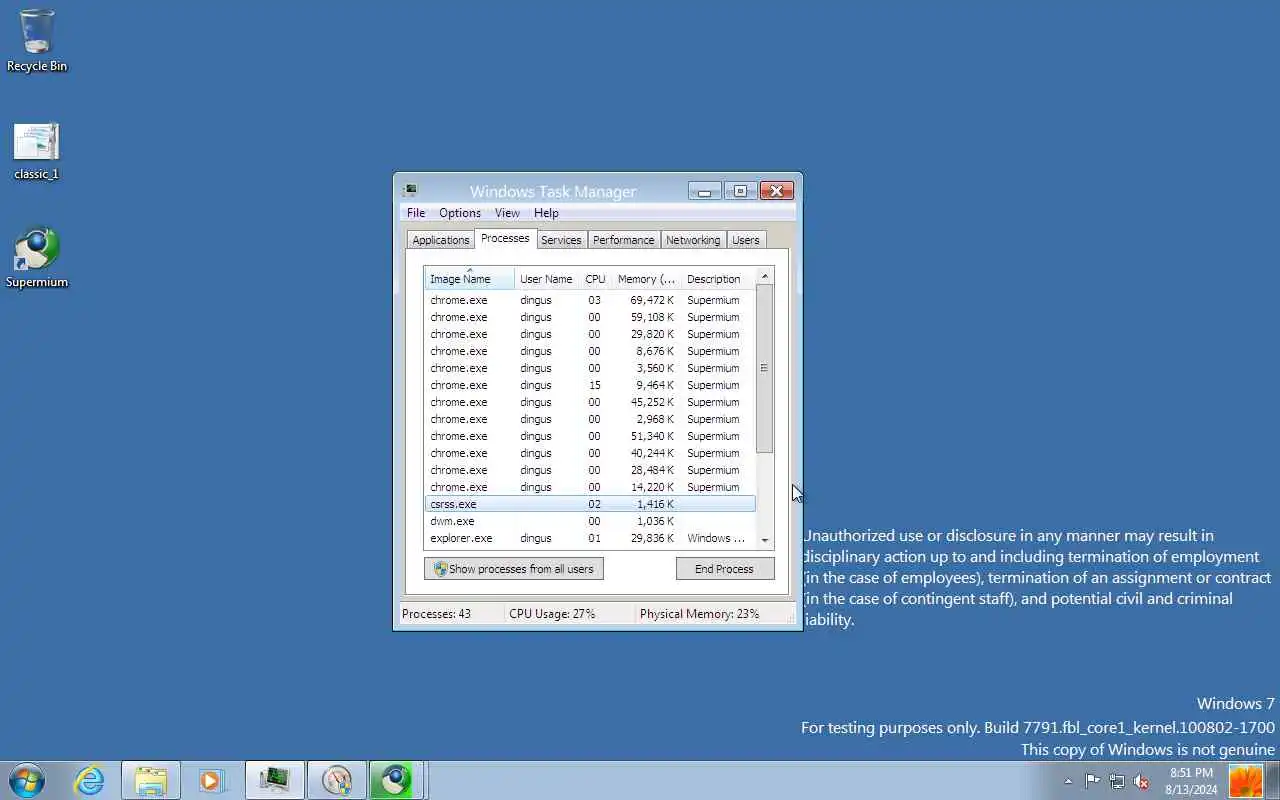Screen dimensions: 1280x800
Task: Select chrome.exe row using 29,820 K
Action: pos(590,334)
